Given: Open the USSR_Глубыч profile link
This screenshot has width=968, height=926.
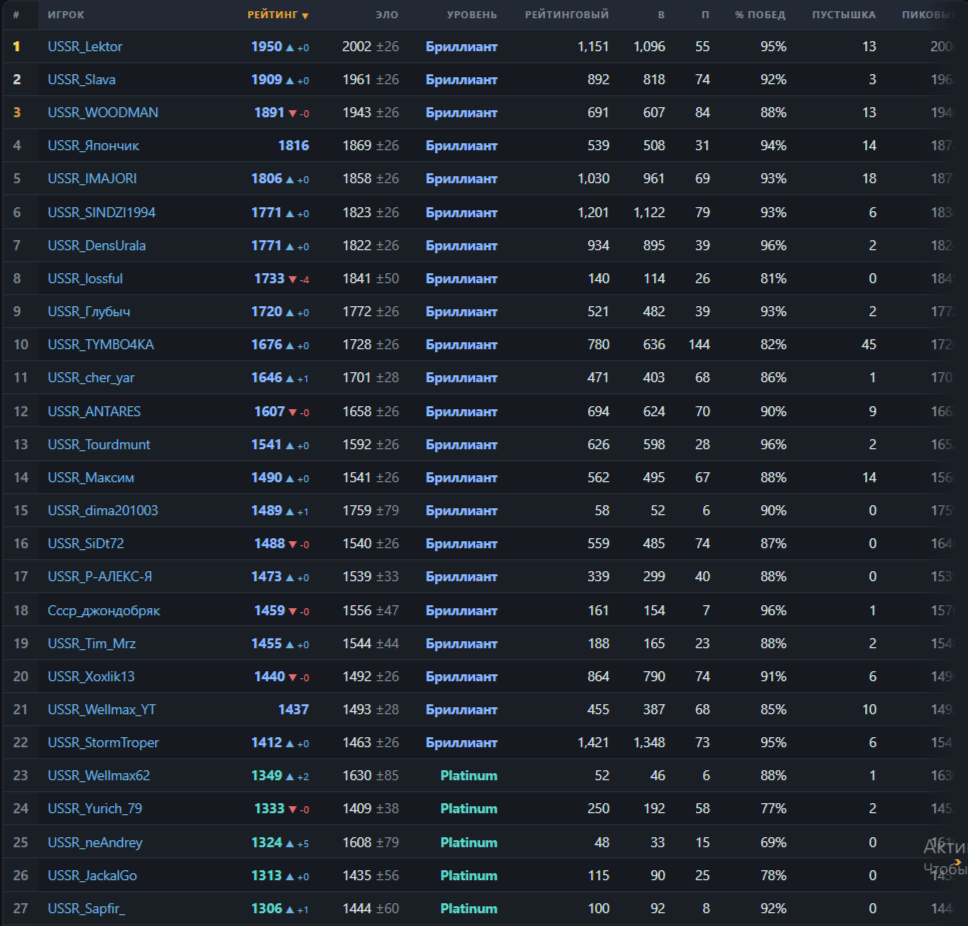Looking at the screenshot, I should (89, 312).
